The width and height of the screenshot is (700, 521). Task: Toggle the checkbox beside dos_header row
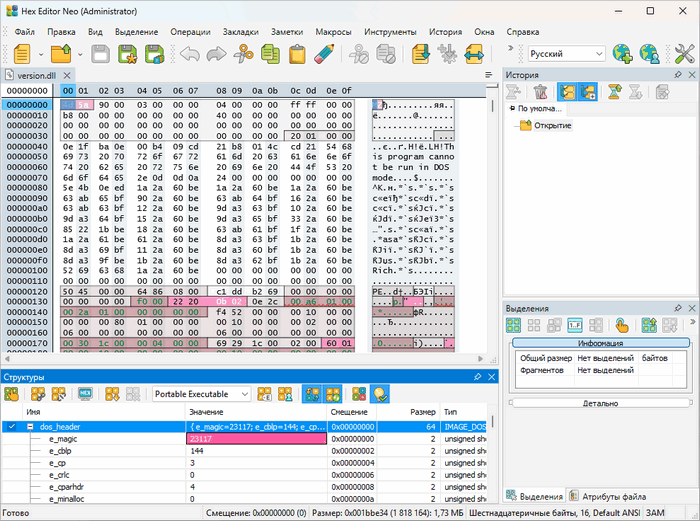click(12, 426)
